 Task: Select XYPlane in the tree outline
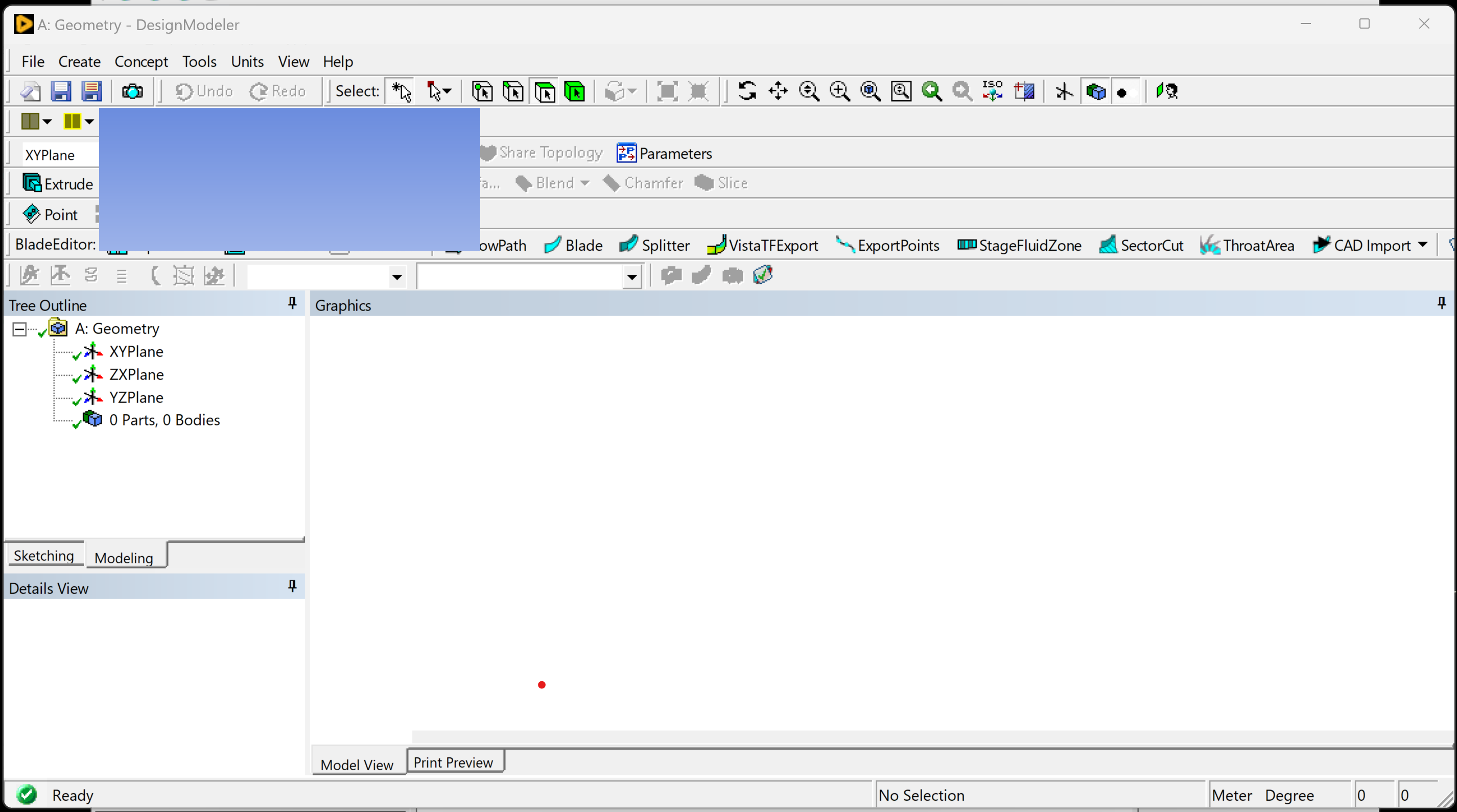136,352
